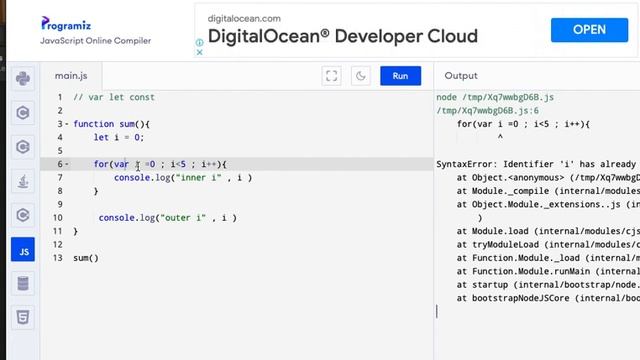This screenshot has height=360, width=640.
Task: Click the '/tmp/Xq7wwbgD6B.js:6' output line
Action: point(487,111)
